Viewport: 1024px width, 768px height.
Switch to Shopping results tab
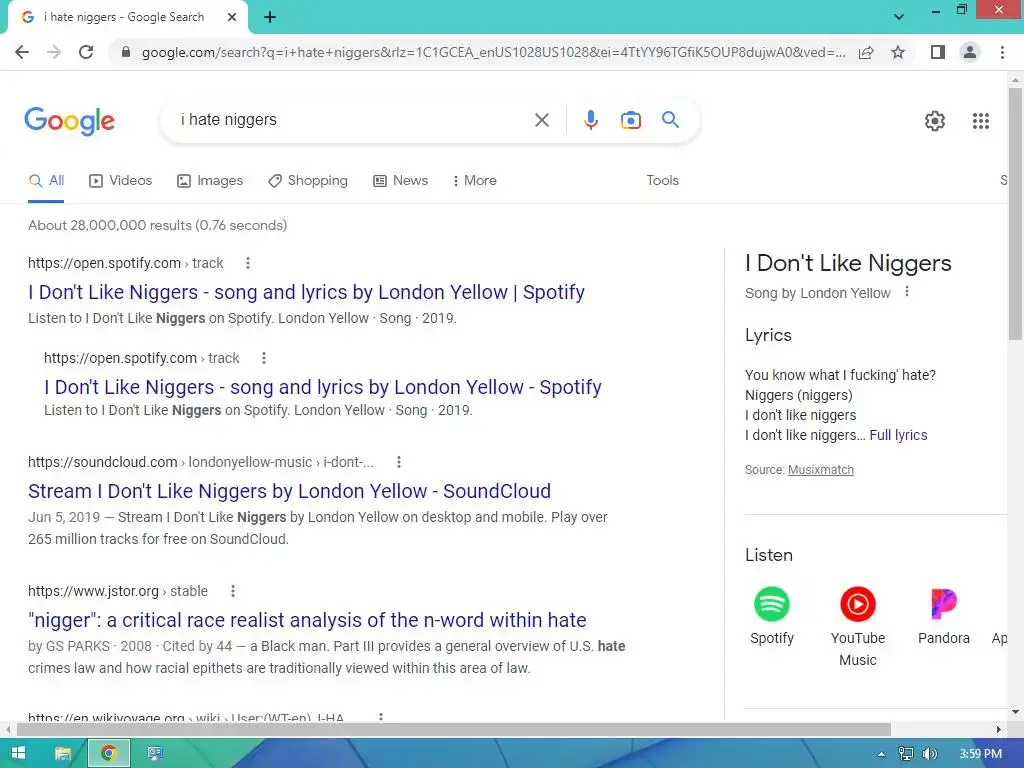tap(308, 181)
